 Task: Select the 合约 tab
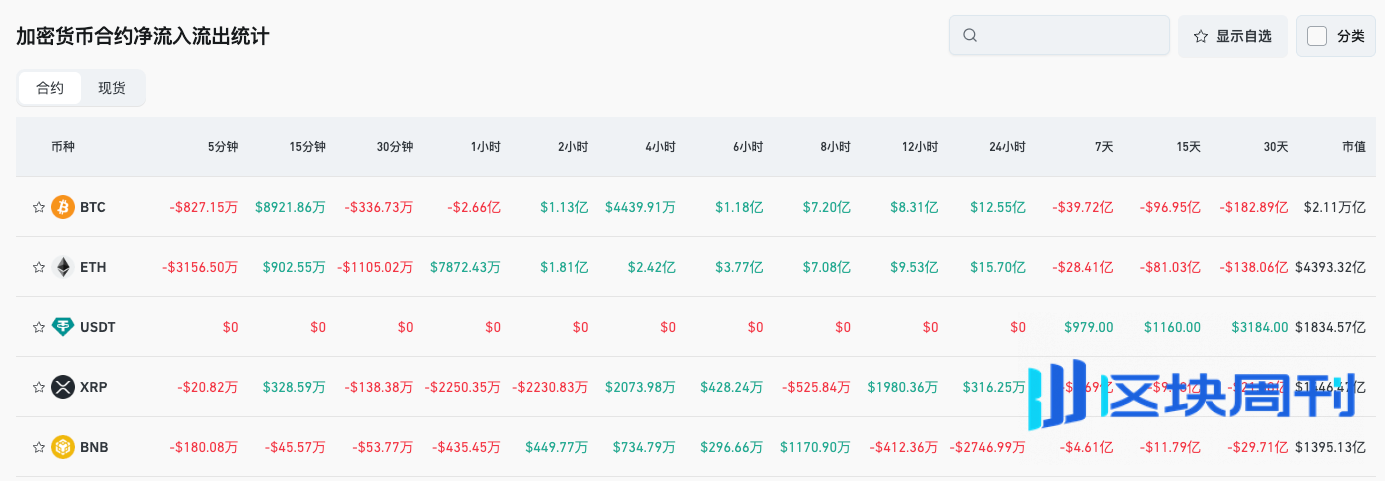point(50,88)
